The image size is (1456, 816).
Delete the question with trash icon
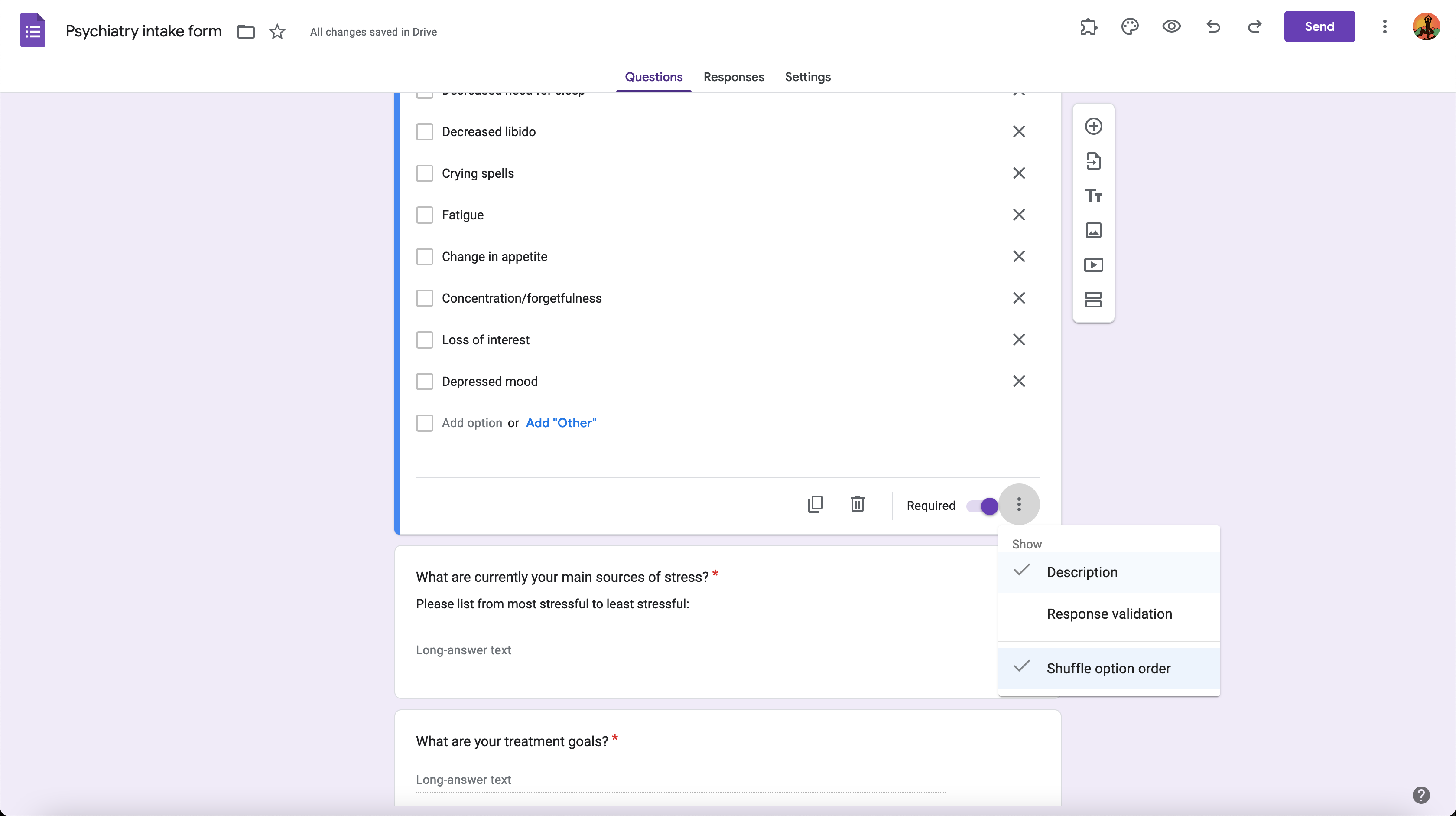pos(857,504)
